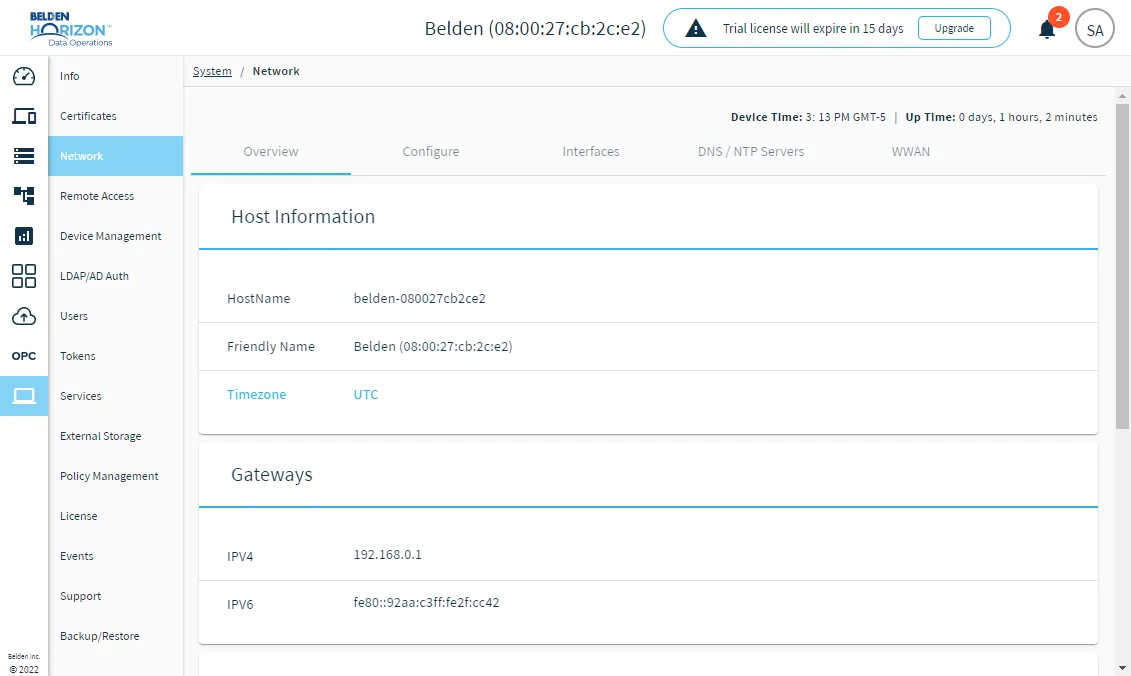Viewport: 1131px width, 676px height.
Task: Open the WWAN tab
Action: (910, 152)
